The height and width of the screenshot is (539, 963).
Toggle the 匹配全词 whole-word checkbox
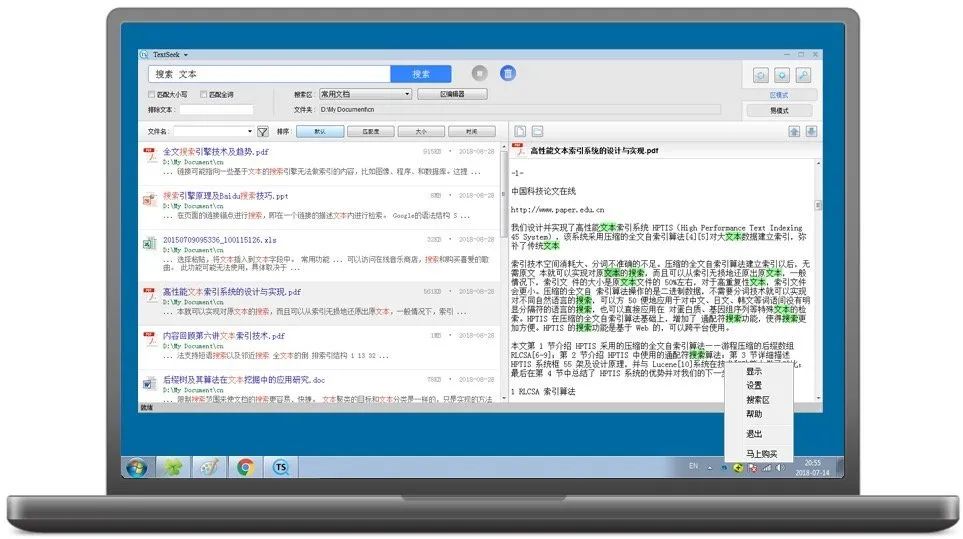204,95
